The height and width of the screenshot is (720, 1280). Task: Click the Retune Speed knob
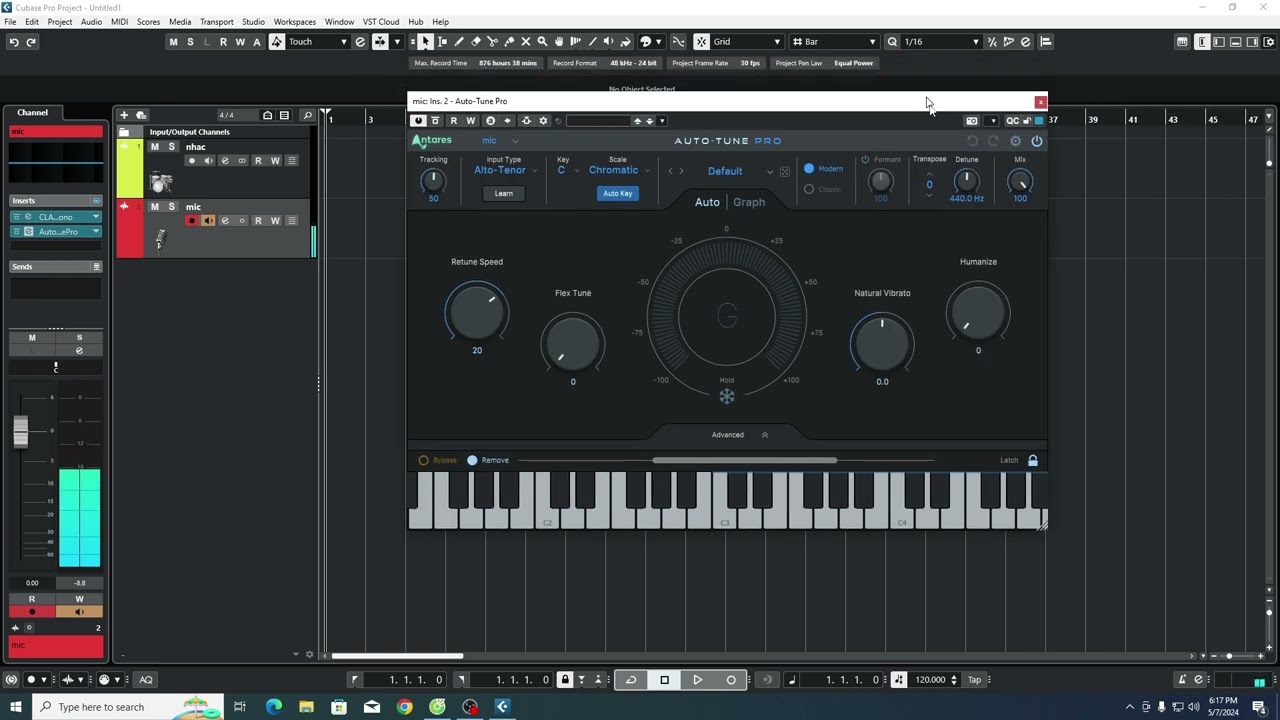[x=477, y=310]
